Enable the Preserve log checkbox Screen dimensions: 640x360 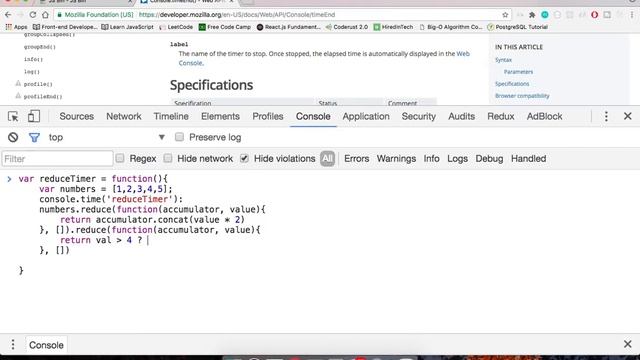[179, 137]
